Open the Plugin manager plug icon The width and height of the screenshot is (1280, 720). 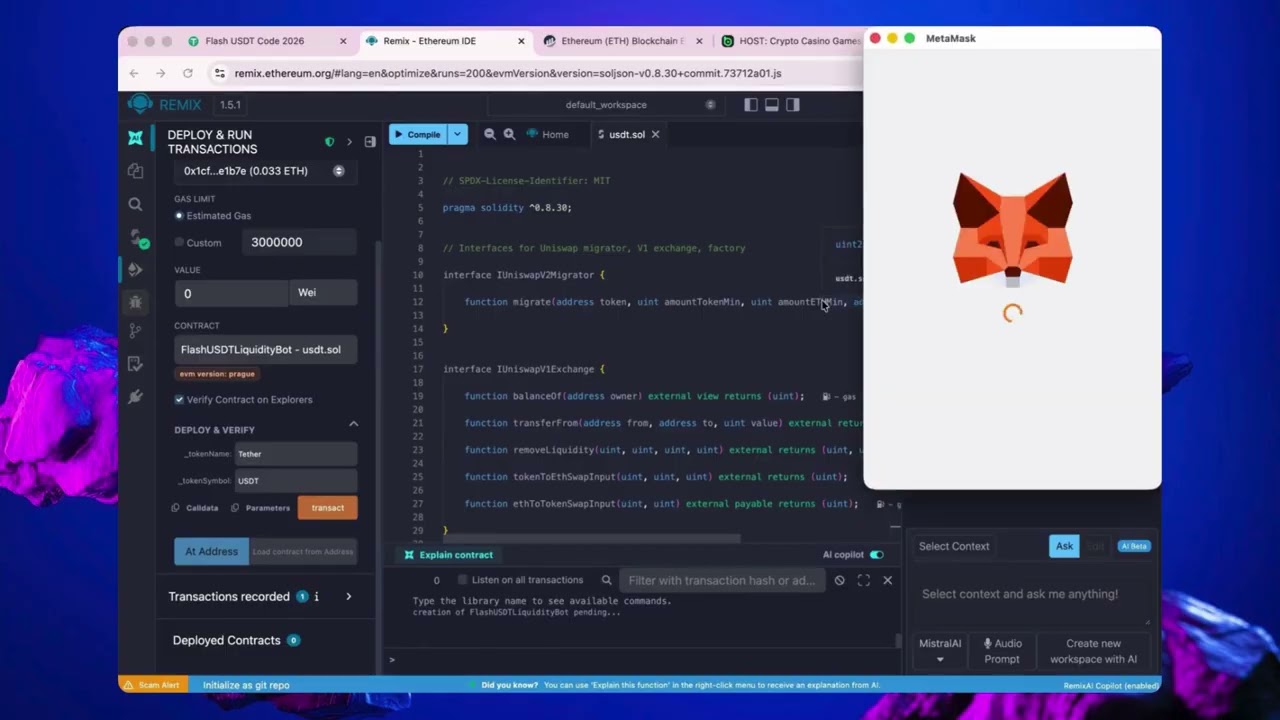coord(136,397)
